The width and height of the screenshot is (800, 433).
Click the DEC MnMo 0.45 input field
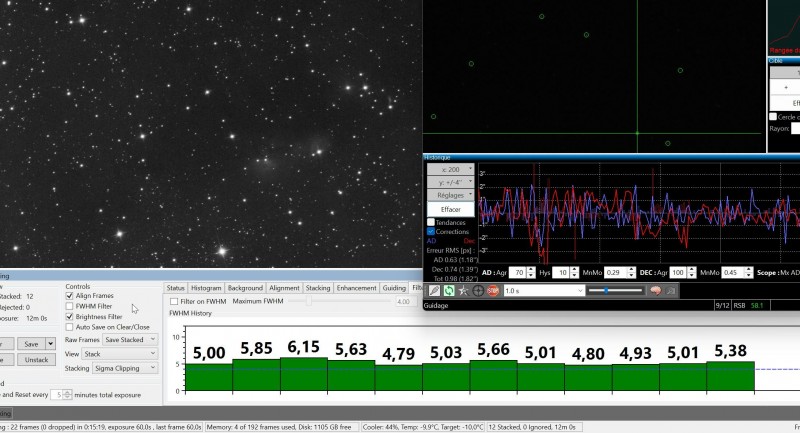[733, 273]
